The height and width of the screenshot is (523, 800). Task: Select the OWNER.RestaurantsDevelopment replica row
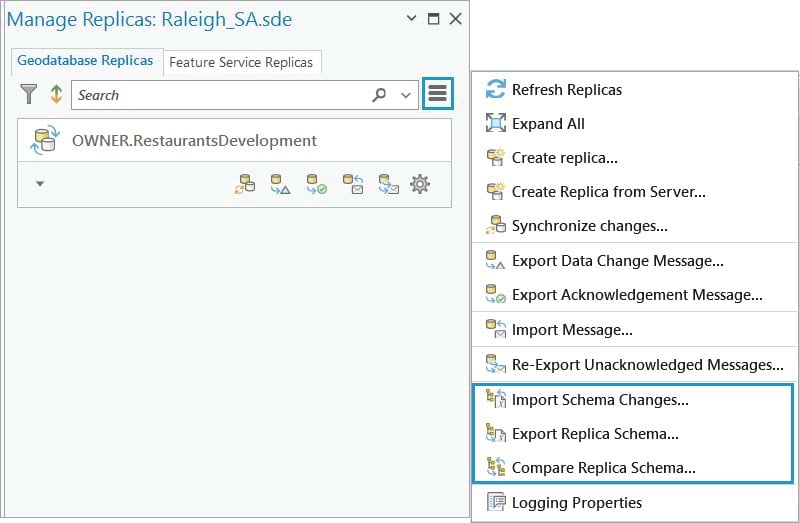point(234,140)
